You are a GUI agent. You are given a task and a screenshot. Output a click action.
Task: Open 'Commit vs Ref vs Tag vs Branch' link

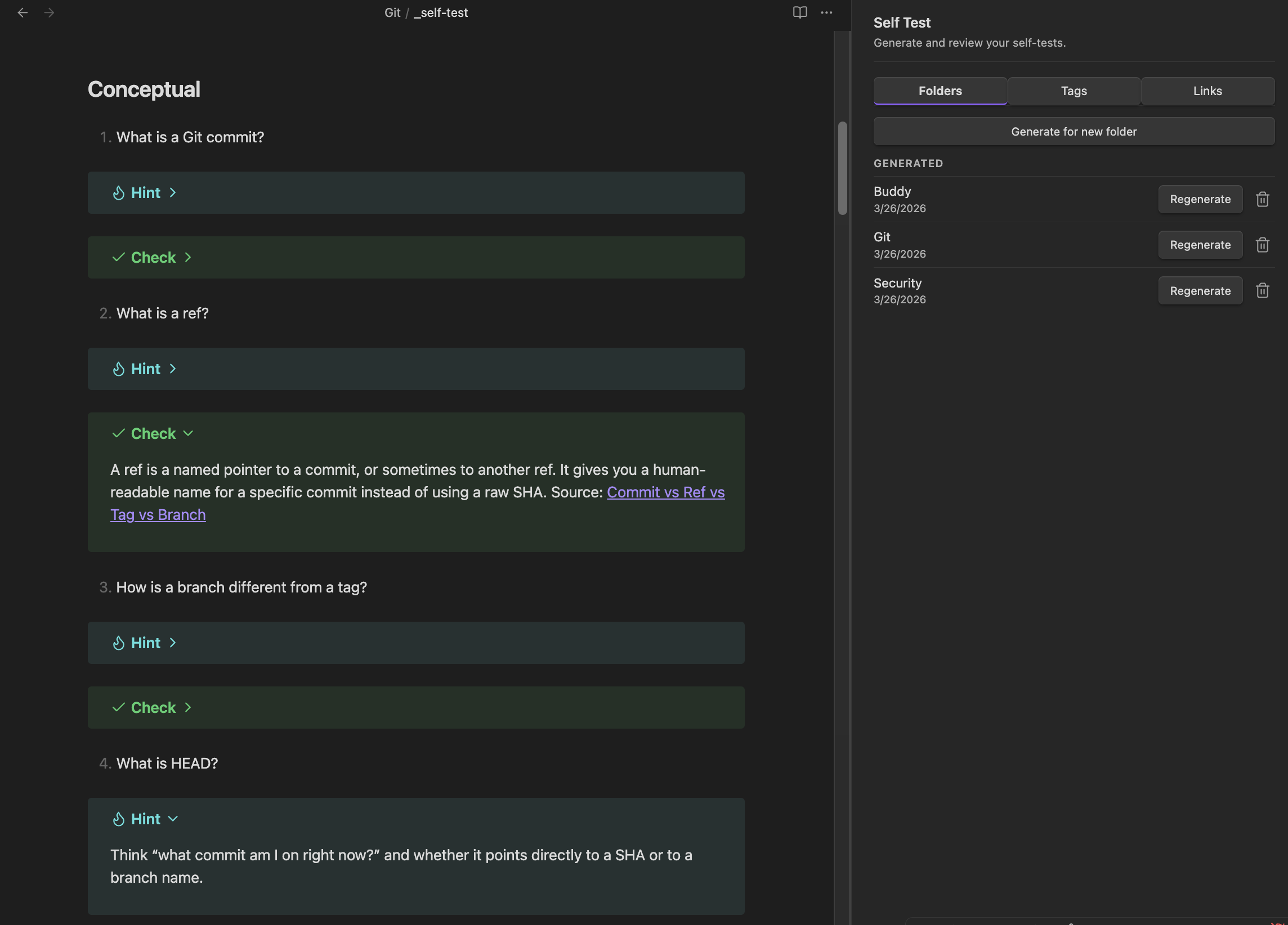[x=665, y=492]
